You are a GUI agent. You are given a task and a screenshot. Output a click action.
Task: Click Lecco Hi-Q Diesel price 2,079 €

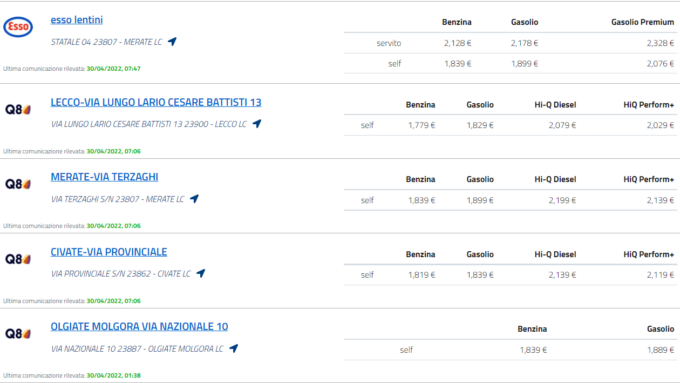pos(562,125)
